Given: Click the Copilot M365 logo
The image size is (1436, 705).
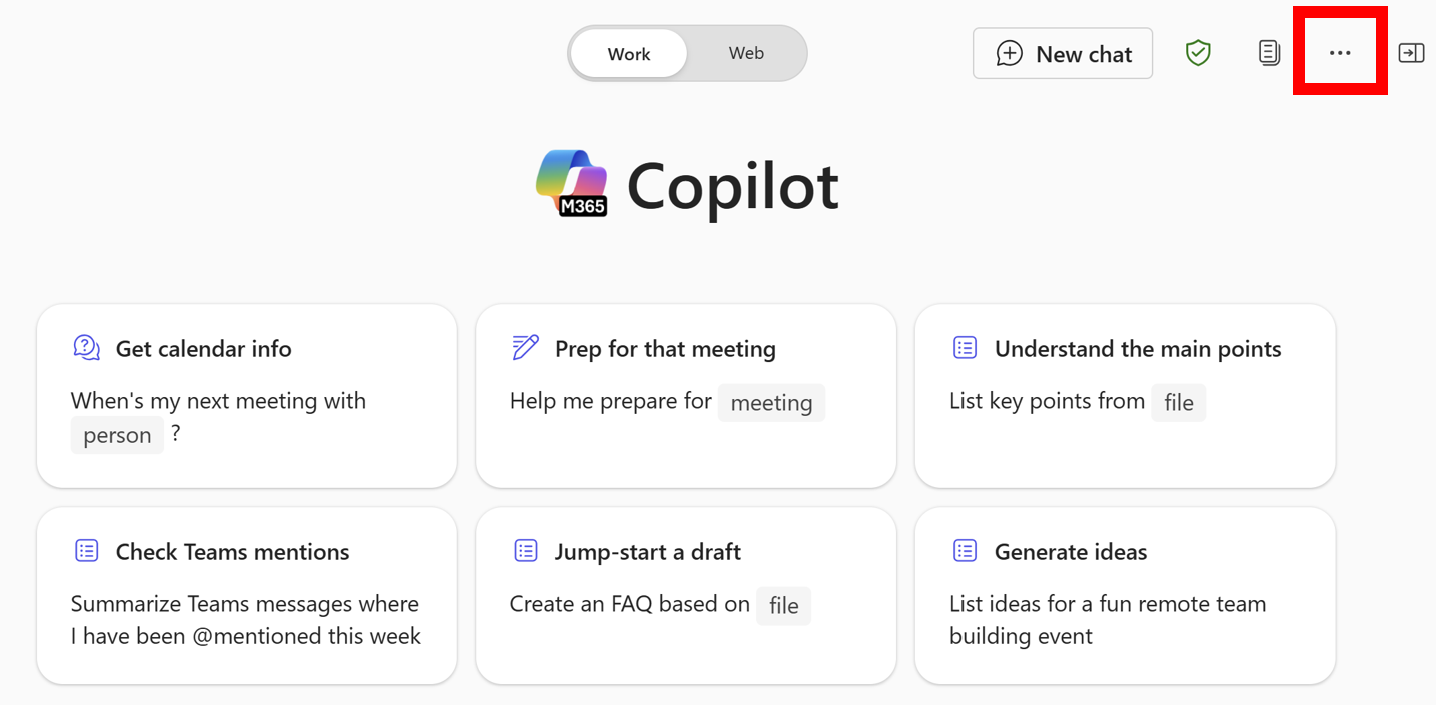Looking at the screenshot, I should tap(573, 183).
